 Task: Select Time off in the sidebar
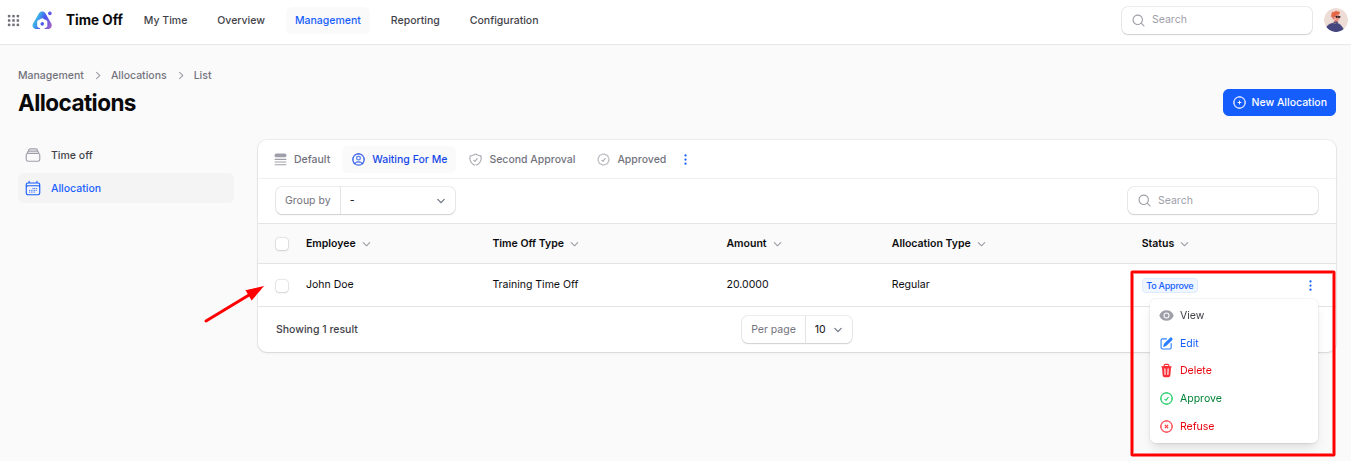point(72,155)
